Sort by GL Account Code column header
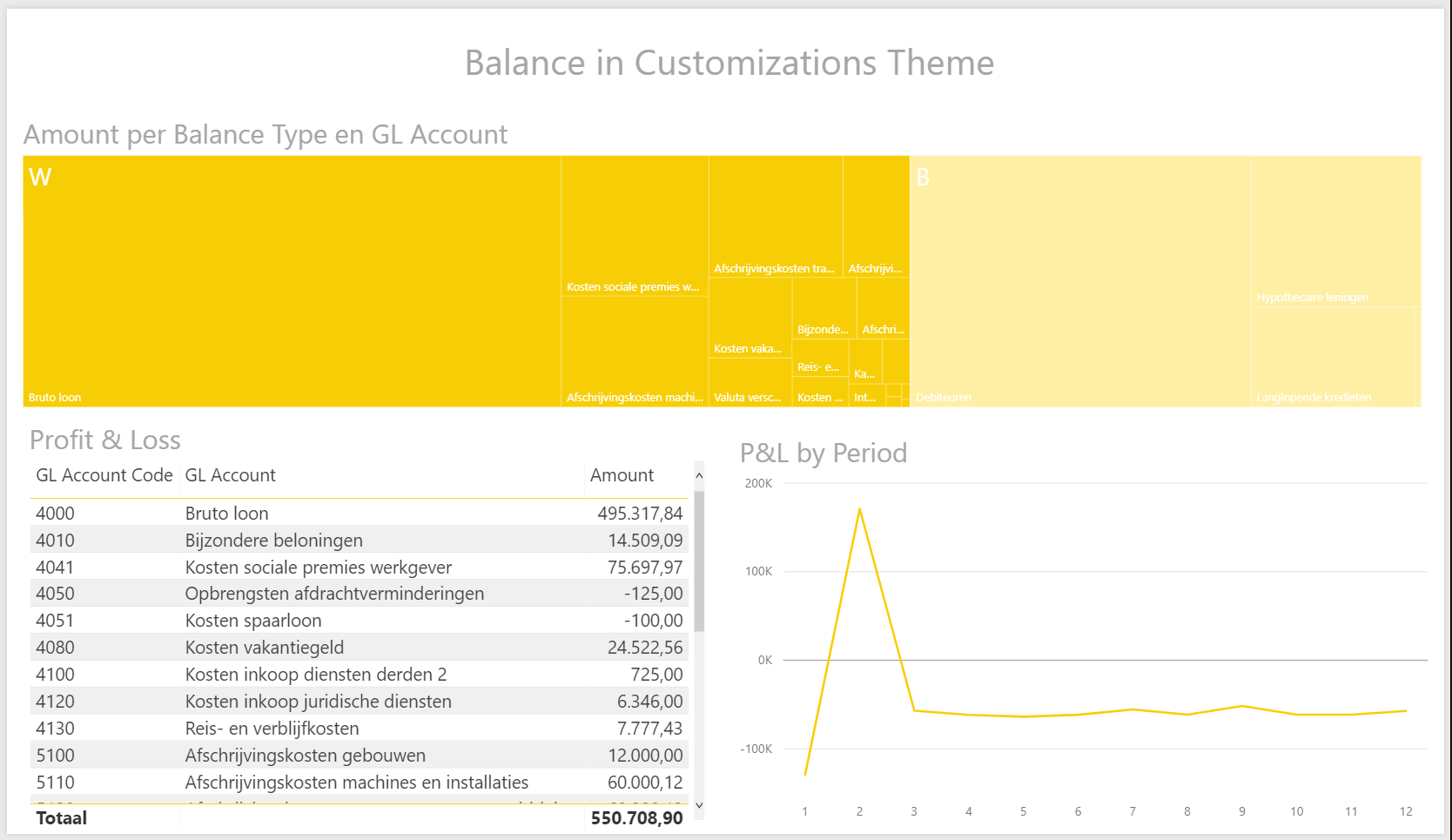This screenshot has width=1452, height=840. pos(104,475)
